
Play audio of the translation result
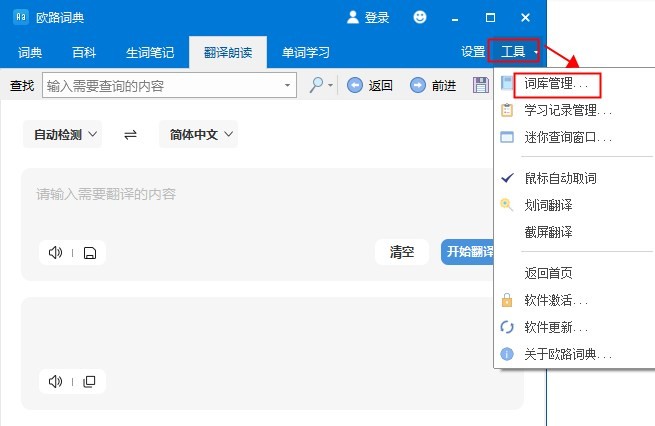[x=55, y=381]
